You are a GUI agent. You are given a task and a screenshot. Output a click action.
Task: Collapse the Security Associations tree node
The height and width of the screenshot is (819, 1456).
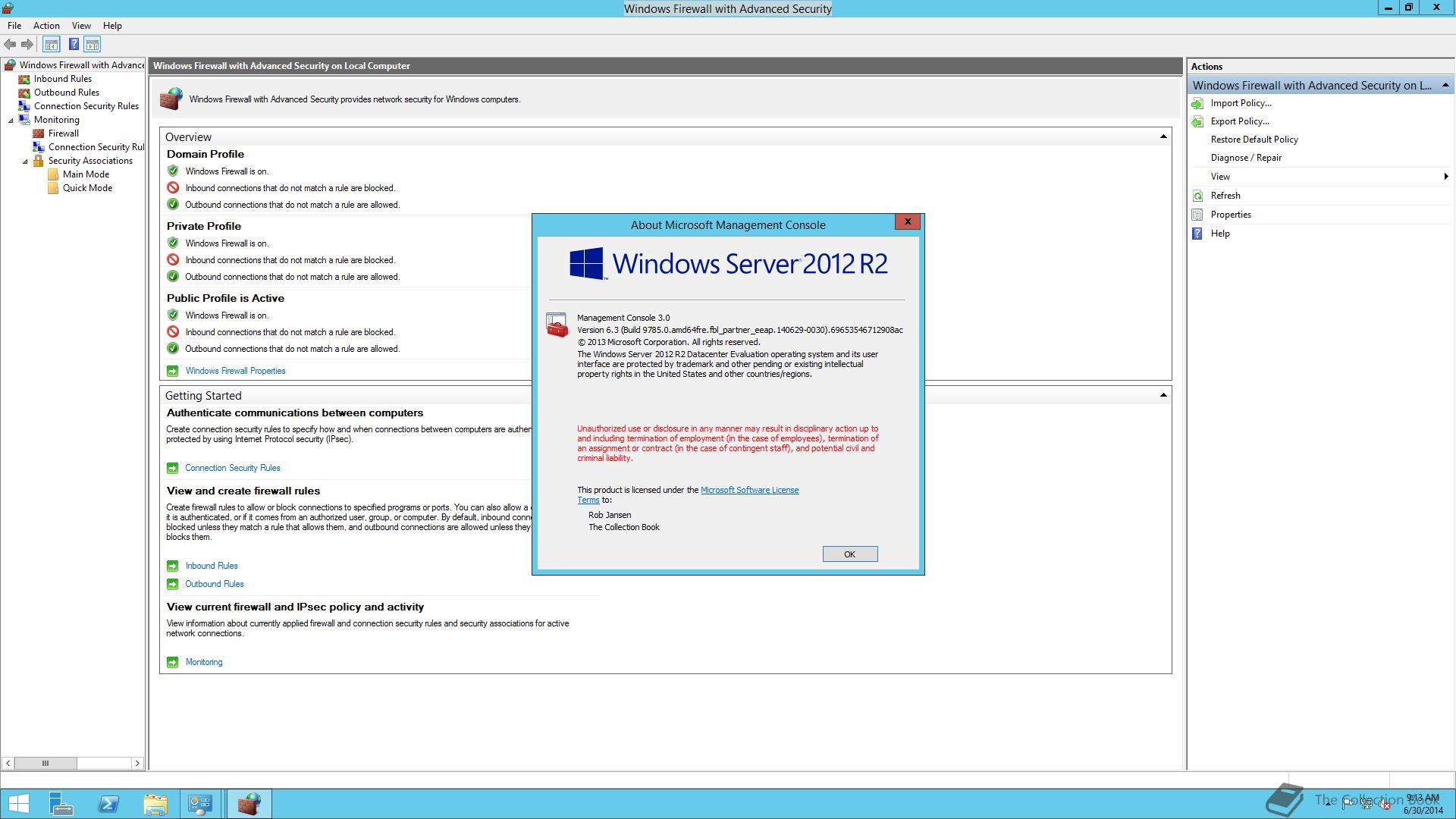point(25,162)
